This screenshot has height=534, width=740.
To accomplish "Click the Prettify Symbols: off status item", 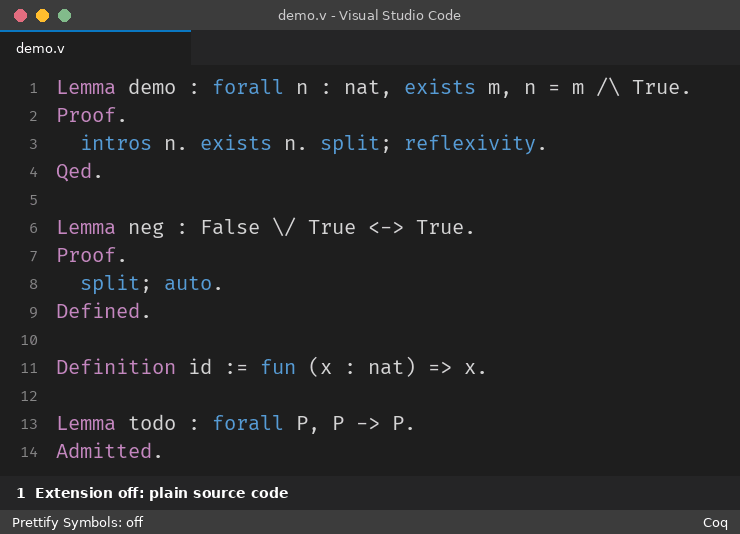I will (x=77, y=522).
